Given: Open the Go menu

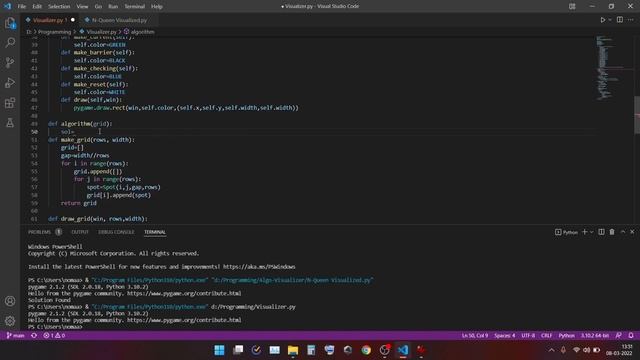Looking at the screenshot, I should coord(98,7).
